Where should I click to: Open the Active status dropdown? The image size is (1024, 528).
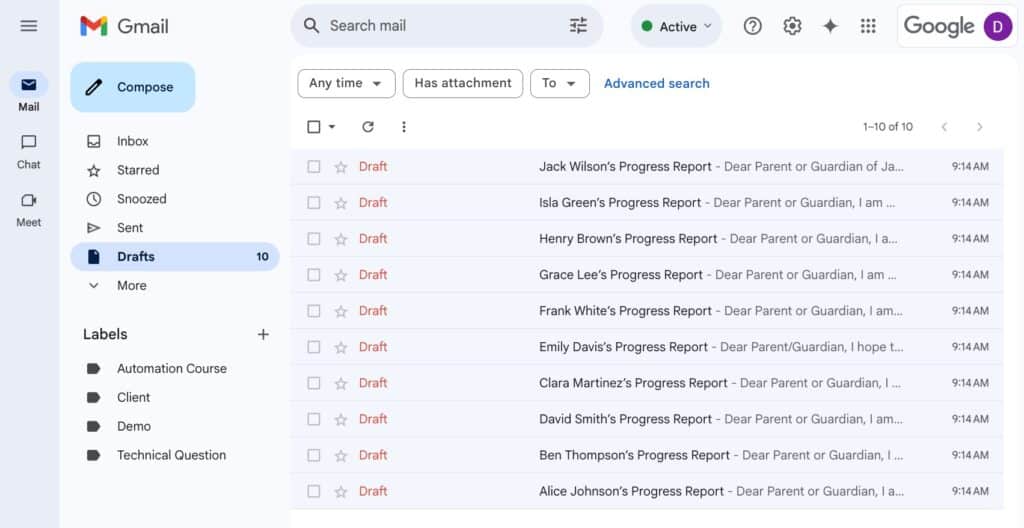tap(677, 27)
